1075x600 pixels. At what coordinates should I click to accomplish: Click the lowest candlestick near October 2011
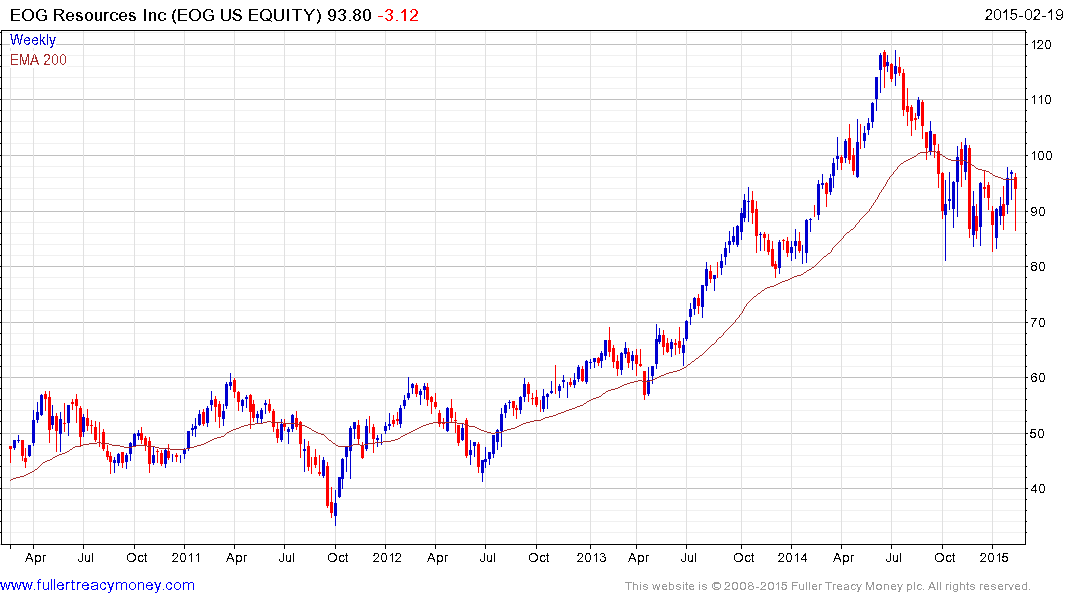click(335, 507)
